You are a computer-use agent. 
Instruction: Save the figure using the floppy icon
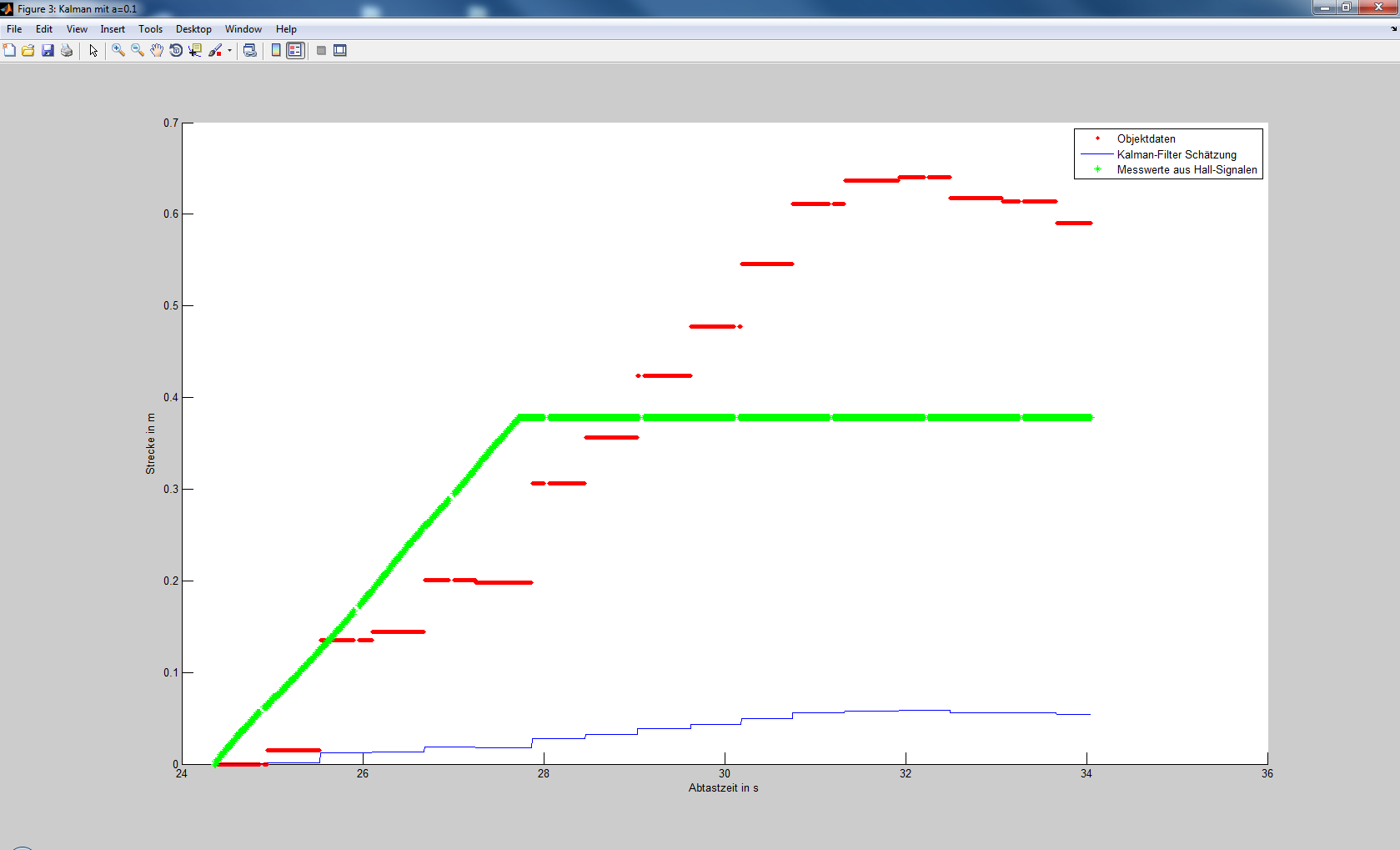pos(48,51)
